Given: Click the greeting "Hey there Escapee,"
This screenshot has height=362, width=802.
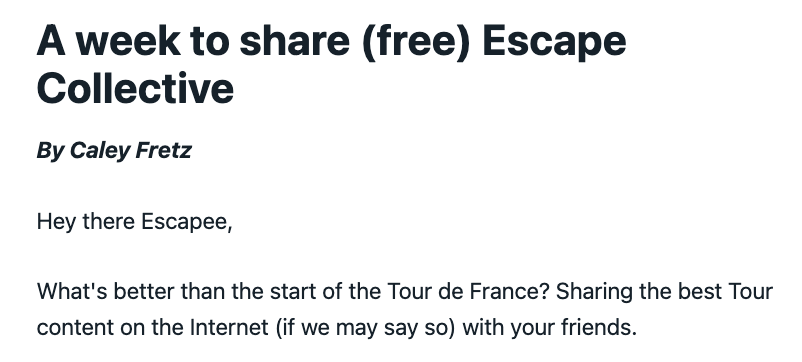Looking at the screenshot, I should pyautogui.click(x=135, y=222).
